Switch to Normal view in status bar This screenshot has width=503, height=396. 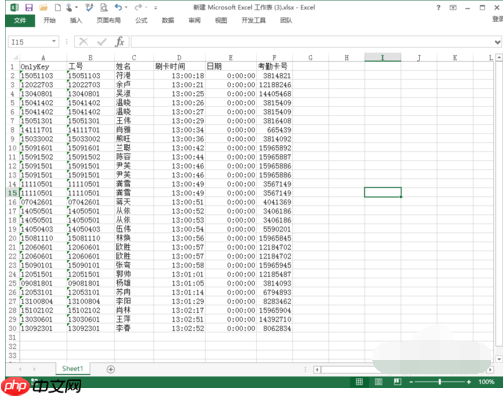359,382
